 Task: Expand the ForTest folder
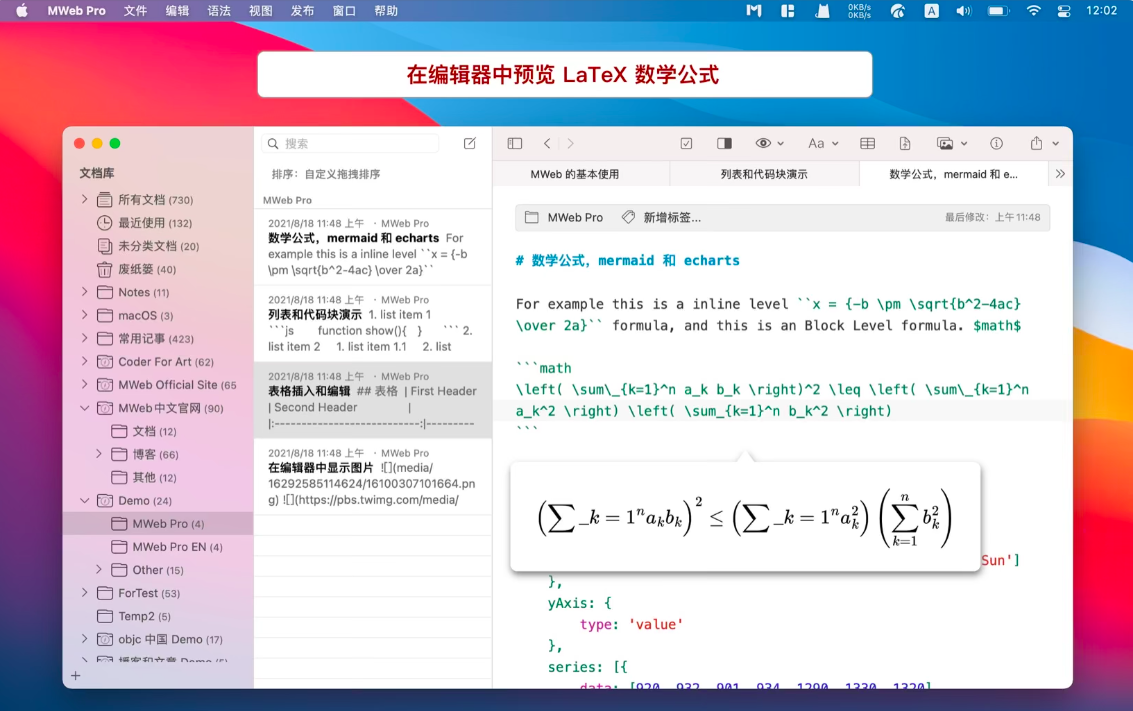[85, 592]
